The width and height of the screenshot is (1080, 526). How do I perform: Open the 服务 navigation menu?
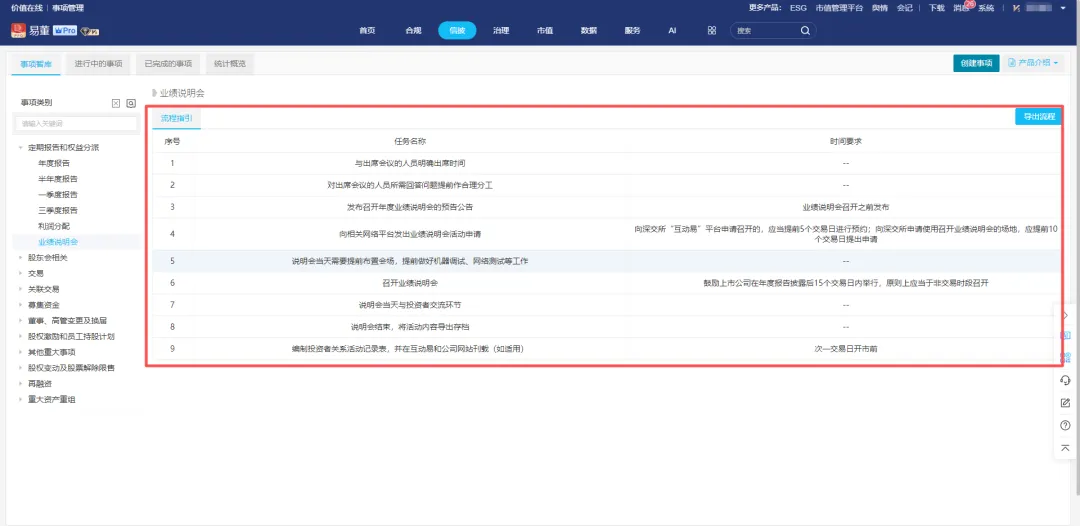pyautogui.click(x=632, y=31)
